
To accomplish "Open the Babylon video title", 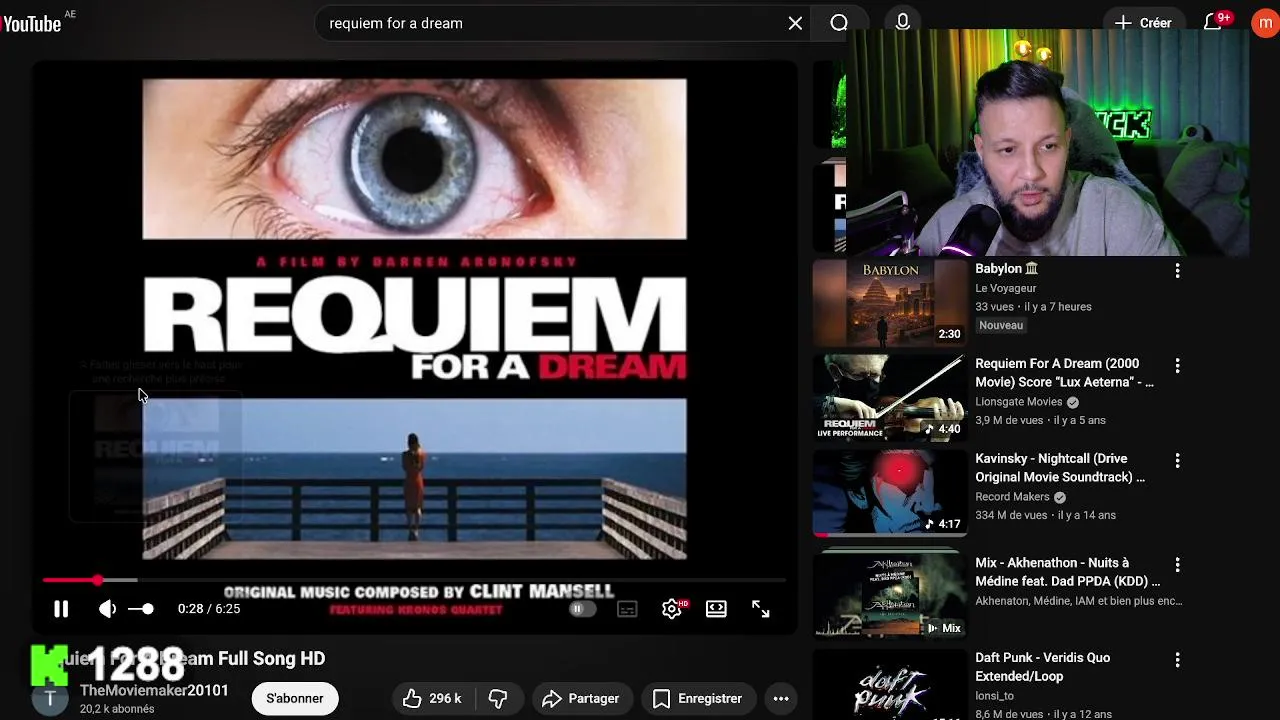I will [1006, 268].
